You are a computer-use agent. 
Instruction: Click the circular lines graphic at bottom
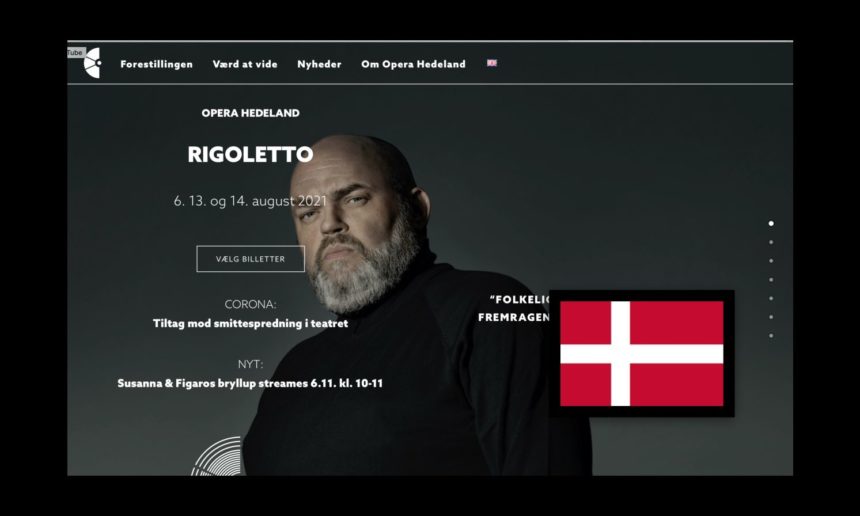217,456
